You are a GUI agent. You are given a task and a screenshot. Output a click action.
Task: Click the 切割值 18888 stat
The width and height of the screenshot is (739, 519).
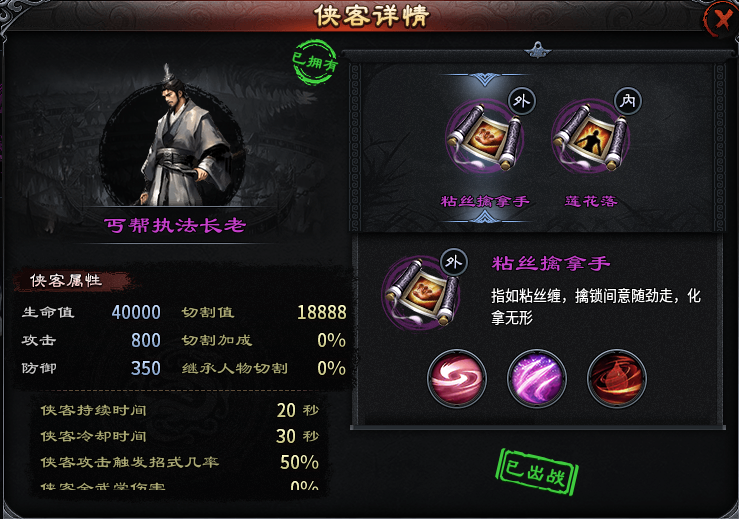(264, 312)
